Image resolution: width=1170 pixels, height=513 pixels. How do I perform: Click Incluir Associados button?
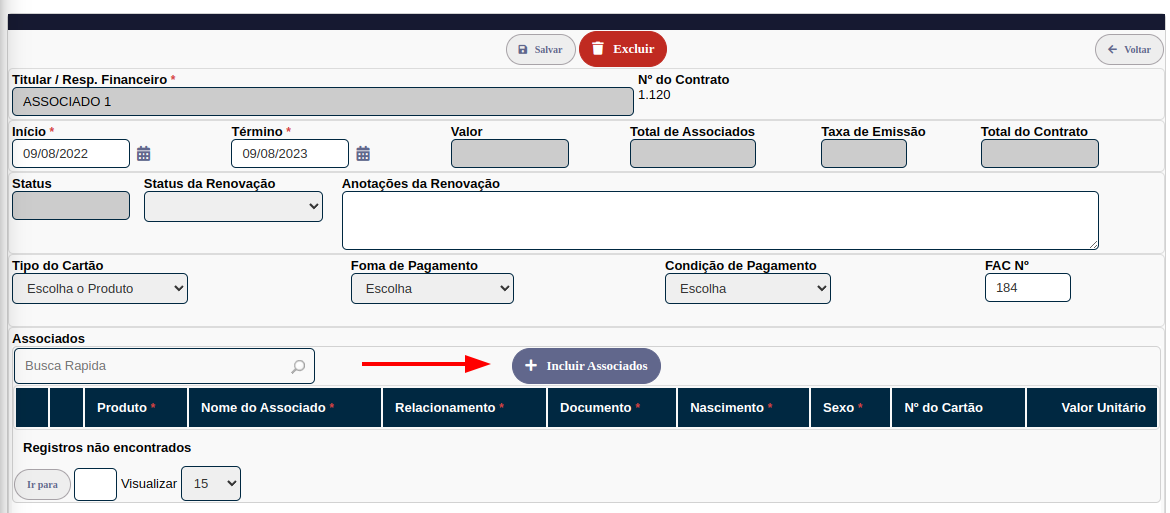tap(586, 366)
